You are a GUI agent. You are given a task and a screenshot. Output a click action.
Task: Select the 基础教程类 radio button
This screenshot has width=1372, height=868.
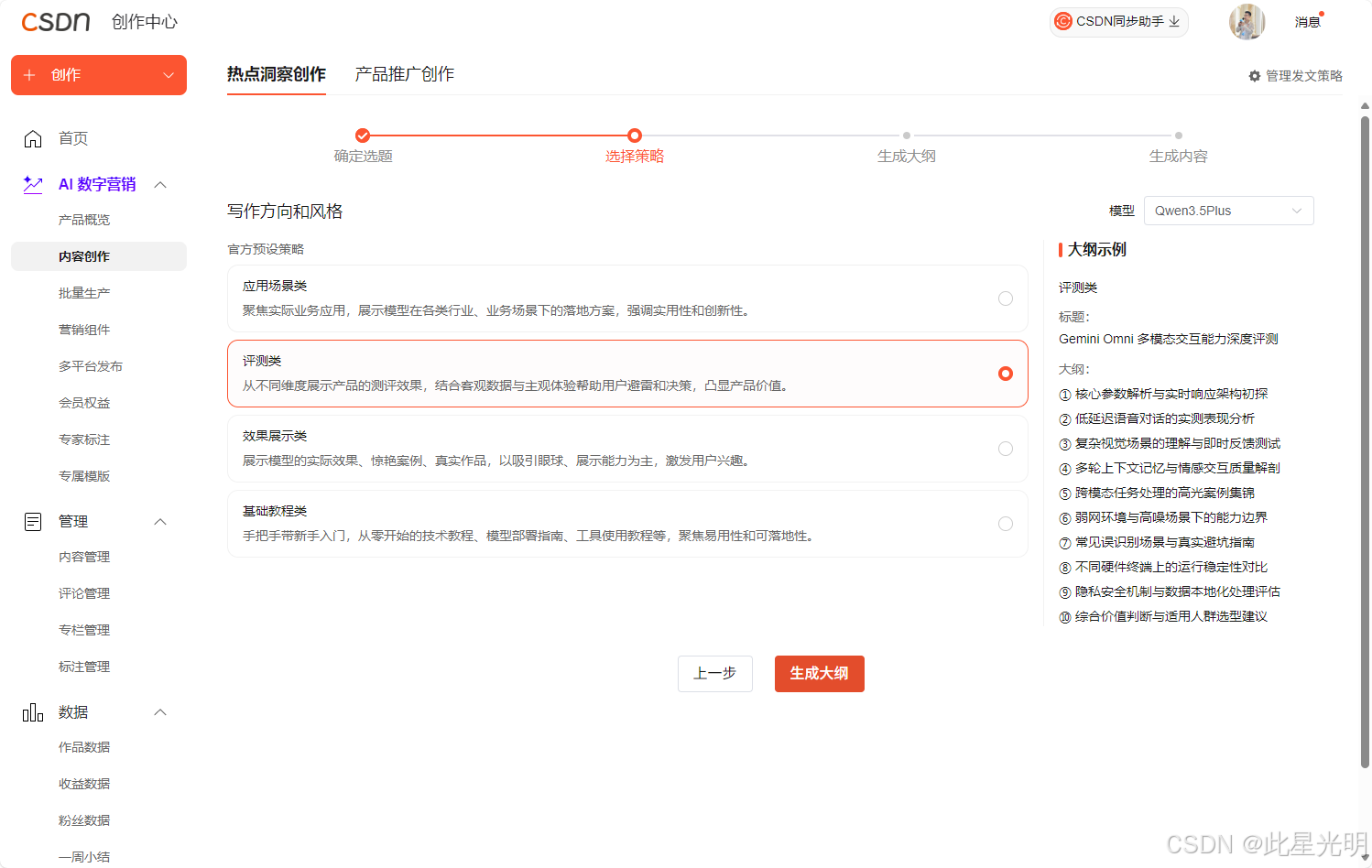(1006, 524)
